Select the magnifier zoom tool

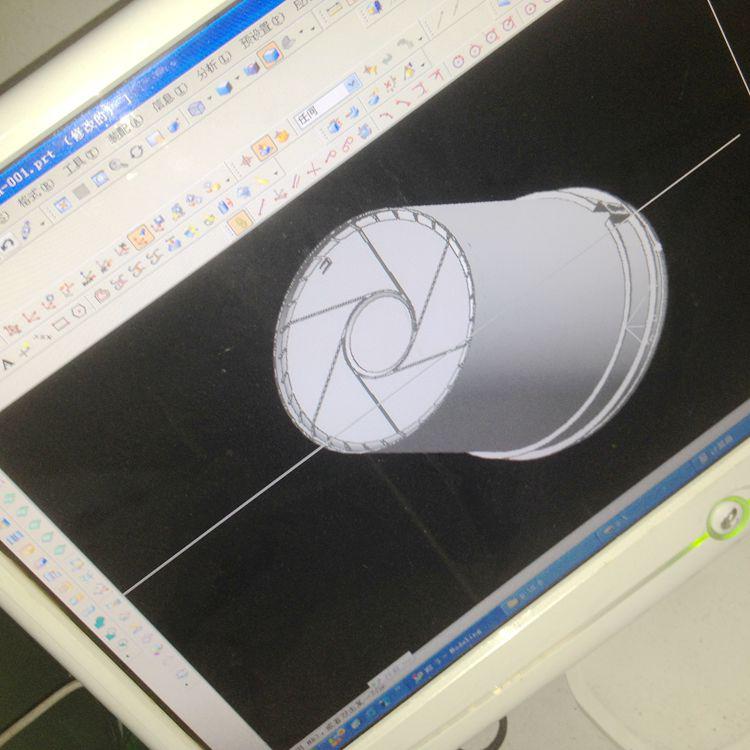pos(118,166)
